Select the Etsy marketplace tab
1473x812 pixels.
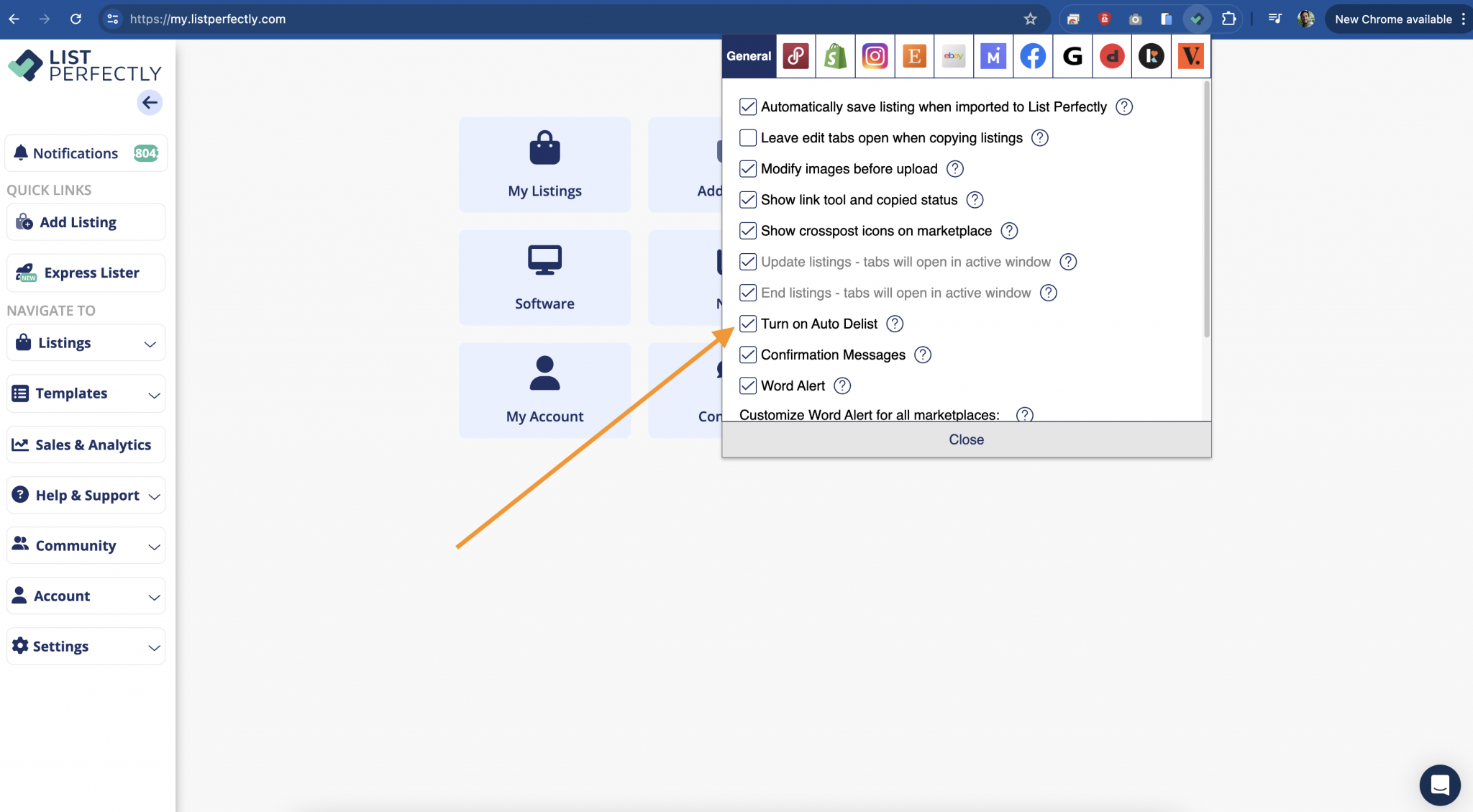click(914, 56)
